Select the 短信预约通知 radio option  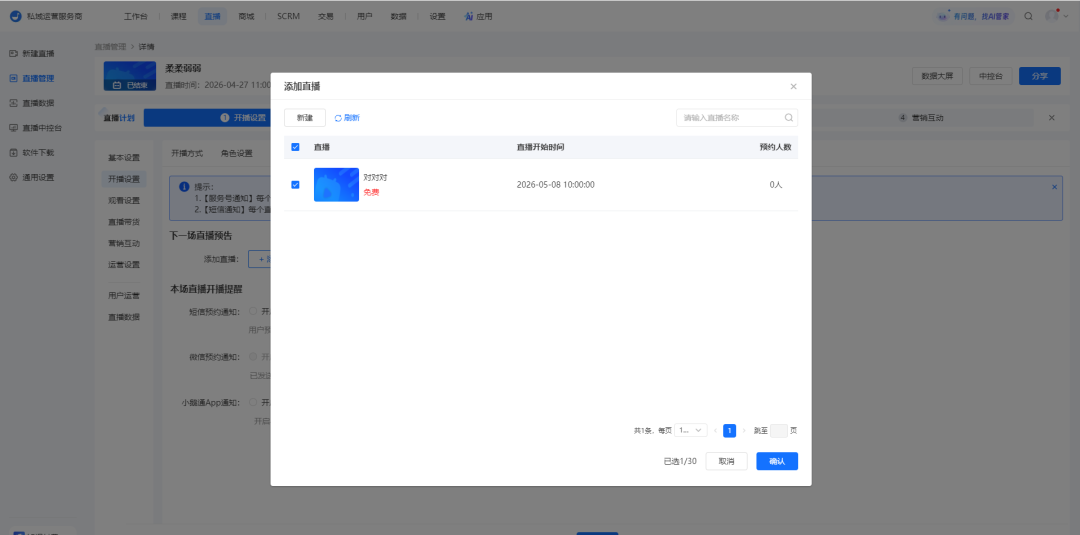click(253, 311)
